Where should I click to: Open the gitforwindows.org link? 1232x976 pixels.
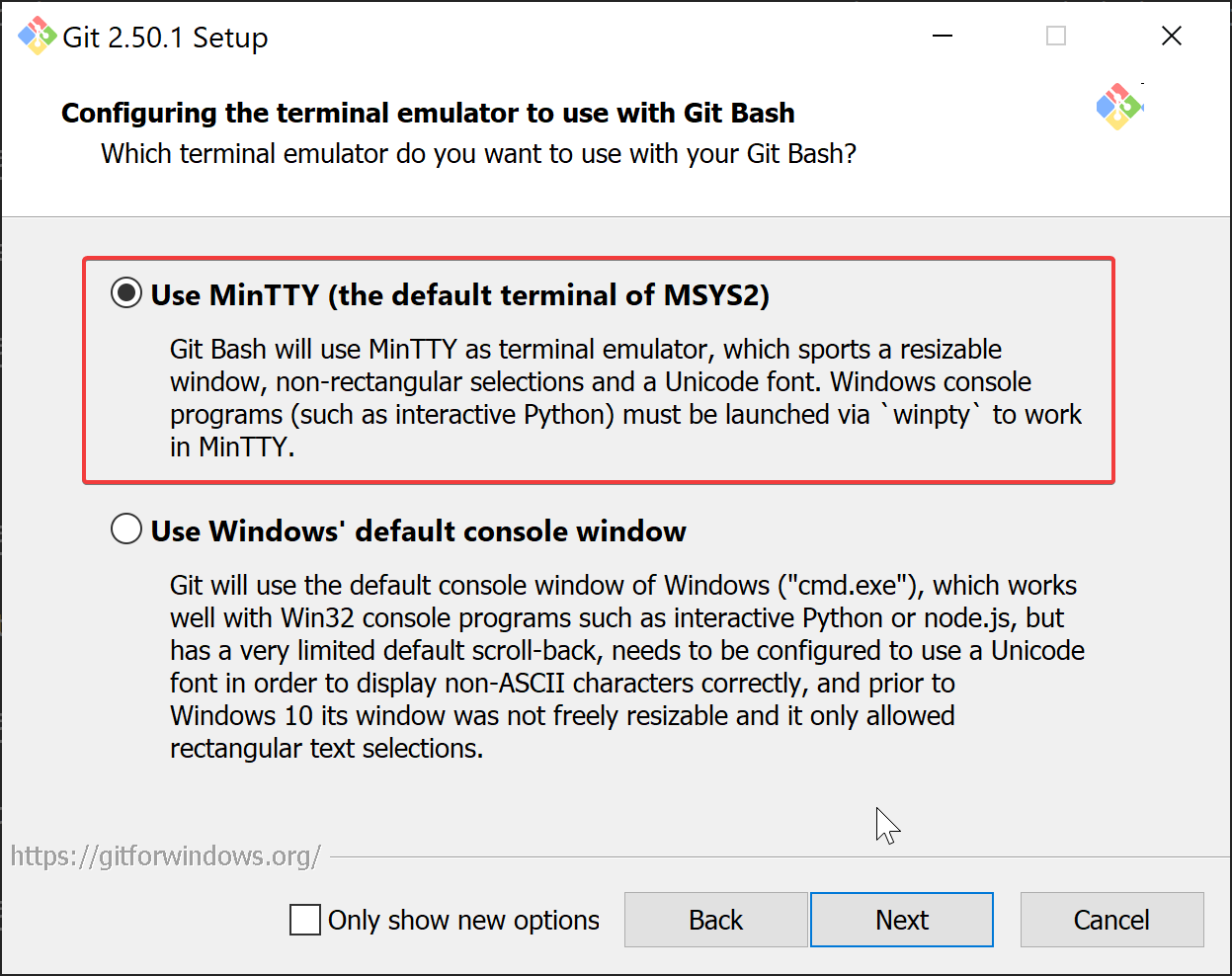coord(165,855)
